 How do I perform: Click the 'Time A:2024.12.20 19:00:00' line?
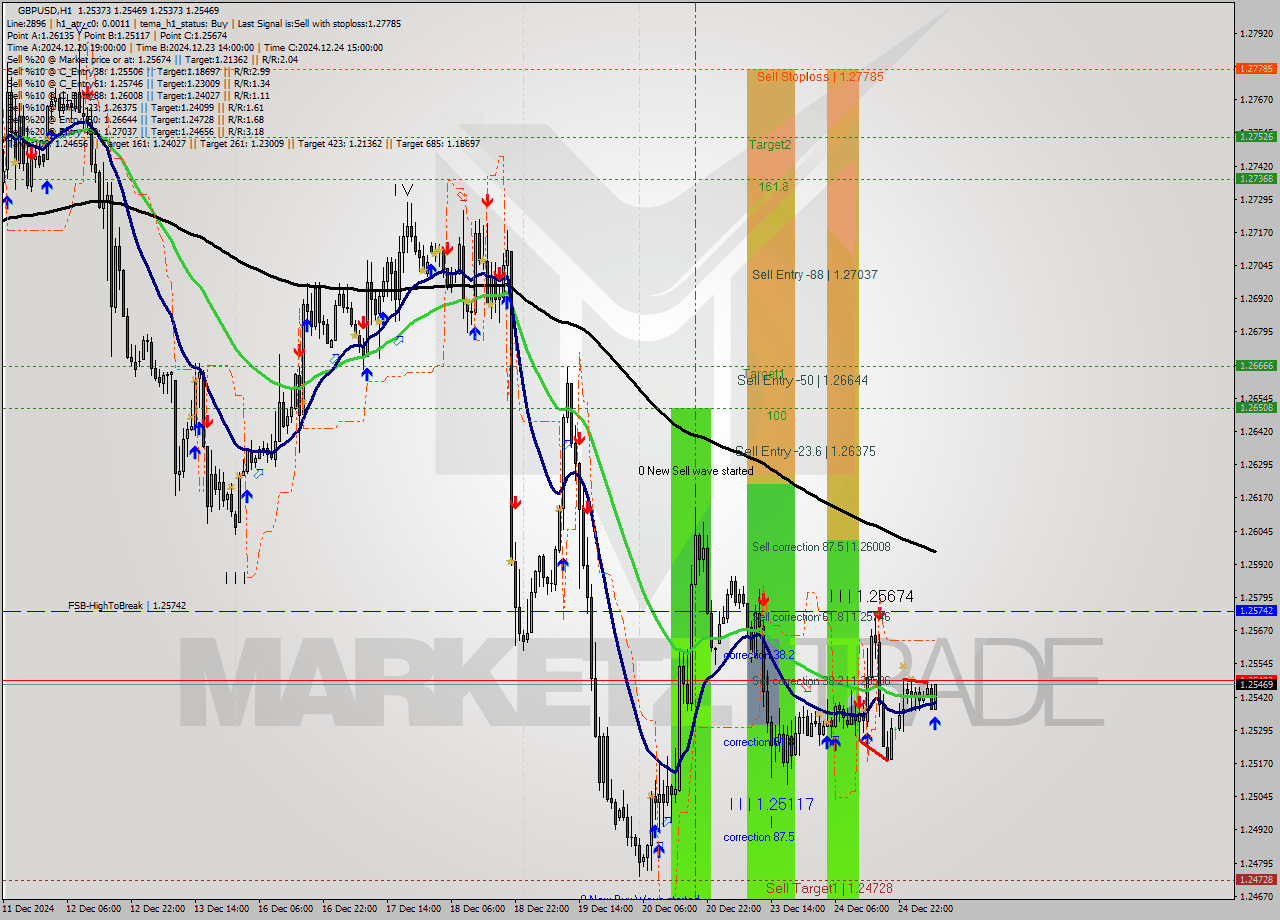click(66, 47)
